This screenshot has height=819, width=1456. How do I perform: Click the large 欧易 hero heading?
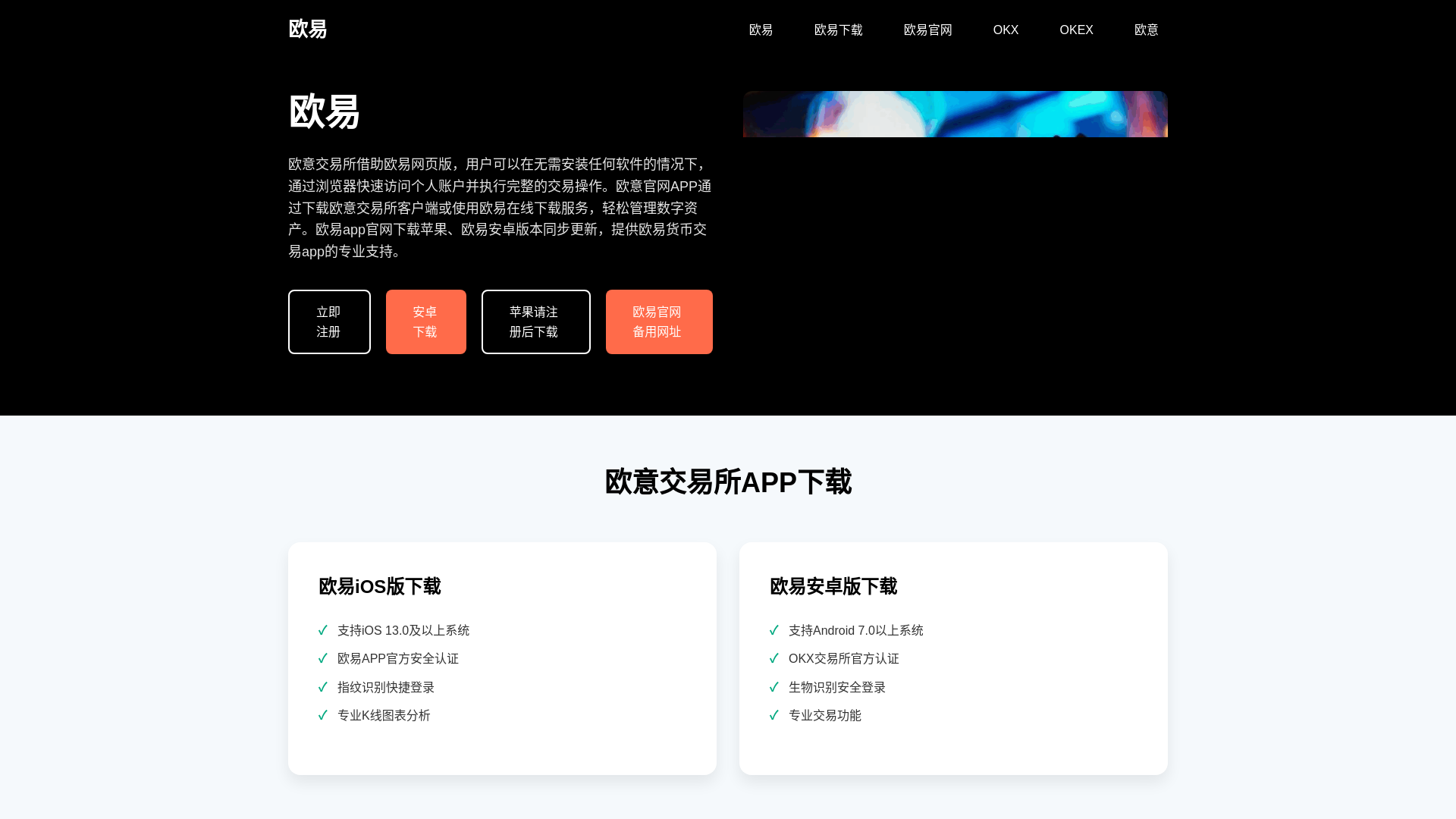pyautogui.click(x=324, y=111)
